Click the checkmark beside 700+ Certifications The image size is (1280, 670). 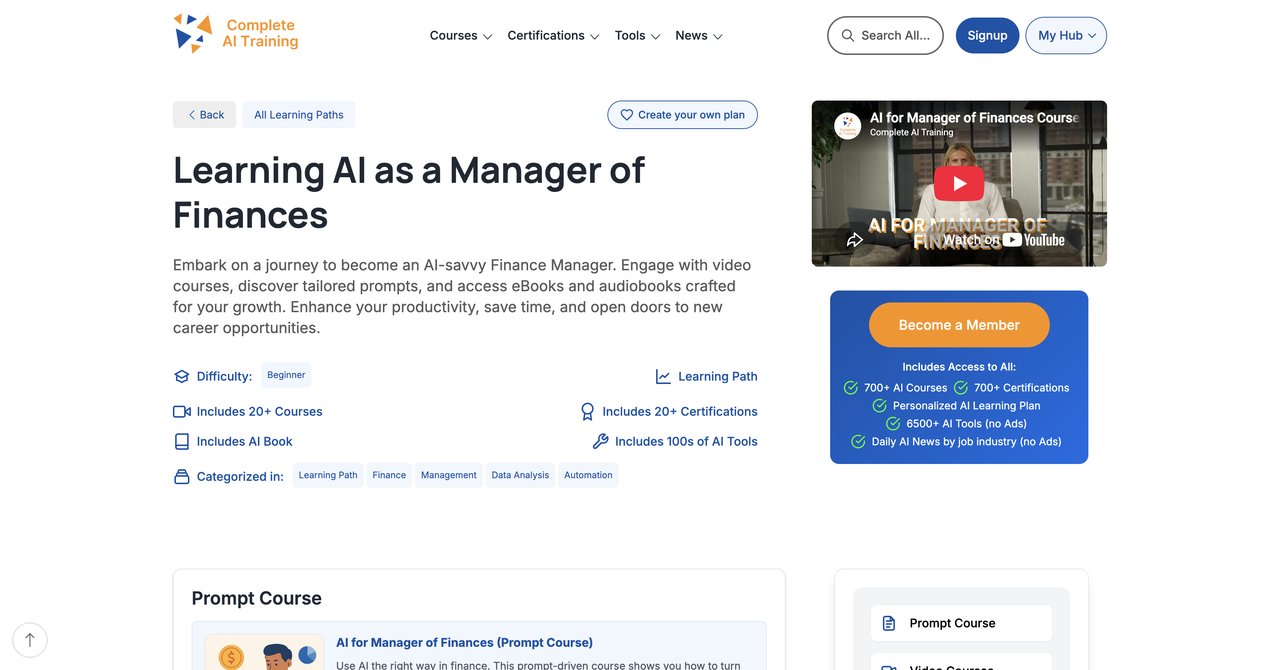point(961,388)
